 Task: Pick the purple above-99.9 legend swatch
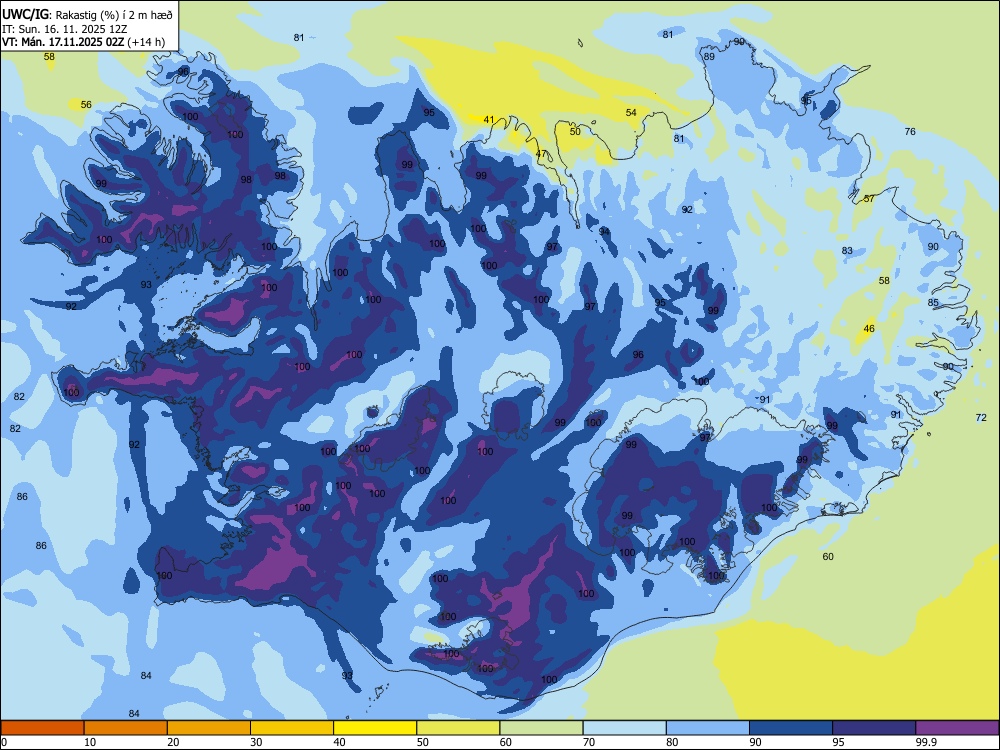(x=957, y=728)
